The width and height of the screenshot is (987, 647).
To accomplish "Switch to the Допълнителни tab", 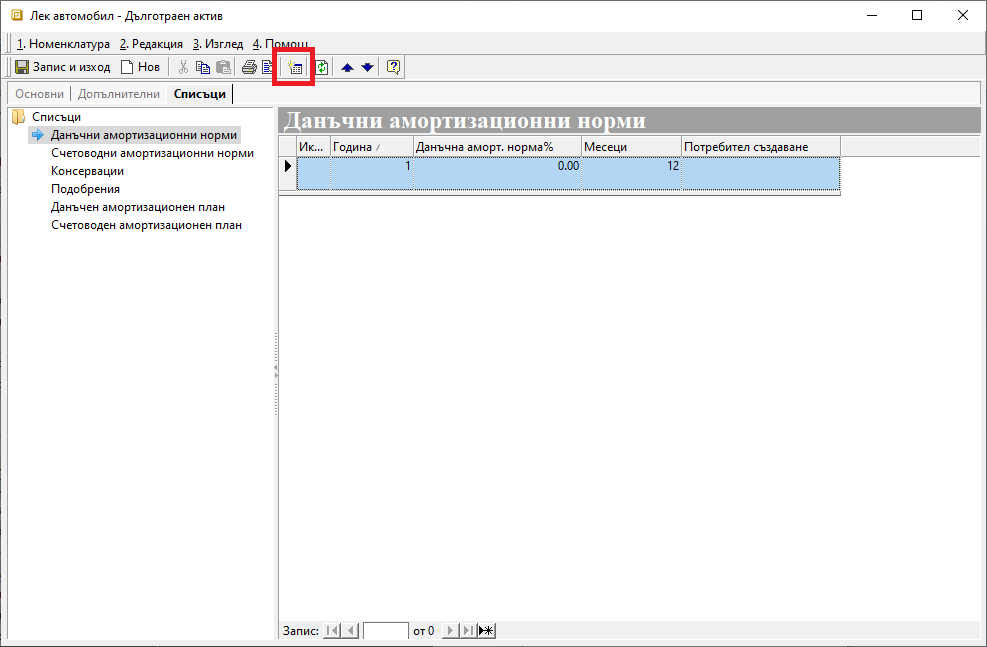I will [x=118, y=94].
